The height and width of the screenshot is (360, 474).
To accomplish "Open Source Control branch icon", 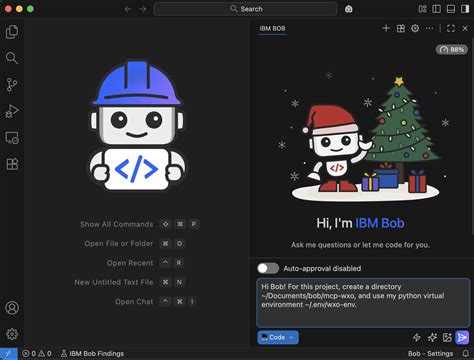I will 12,85.
